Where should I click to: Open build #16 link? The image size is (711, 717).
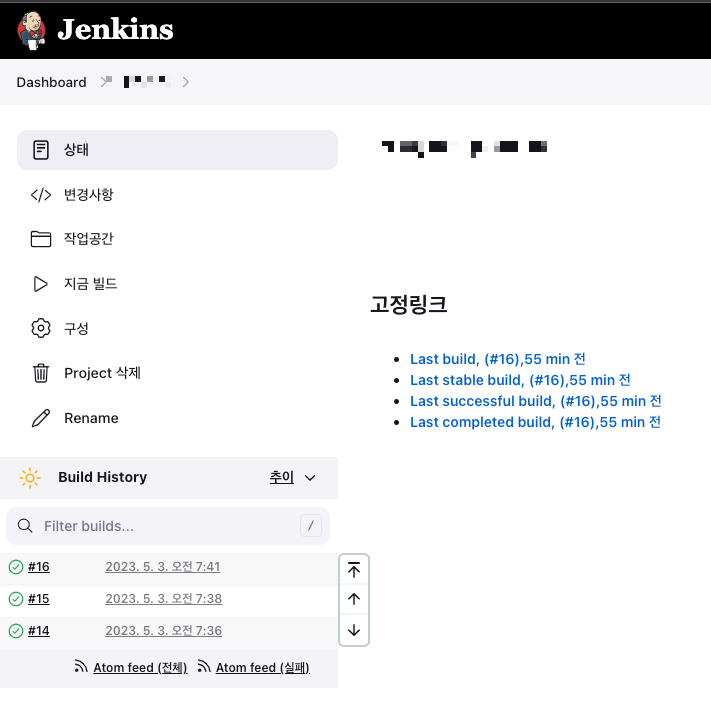(39, 567)
